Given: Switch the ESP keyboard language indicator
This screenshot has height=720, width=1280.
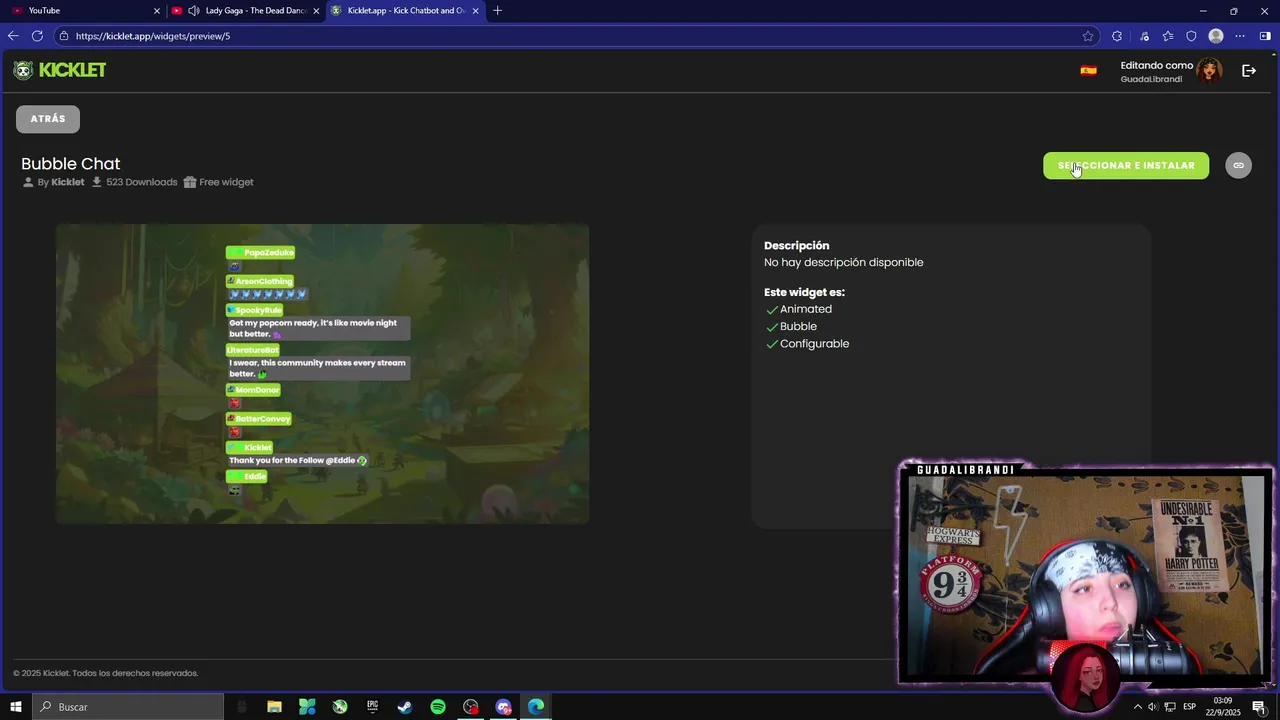Looking at the screenshot, I should (x=1190, y=707).
